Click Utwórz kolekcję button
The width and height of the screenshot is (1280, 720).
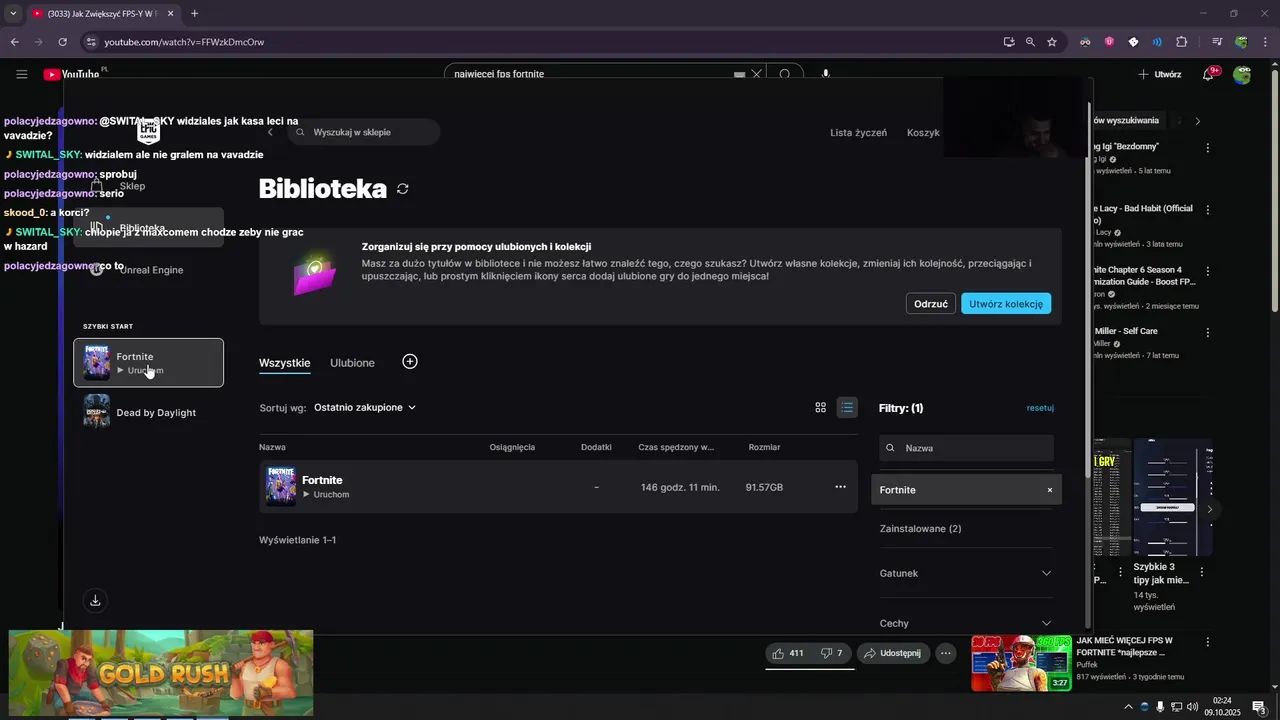coord(1006,304)
